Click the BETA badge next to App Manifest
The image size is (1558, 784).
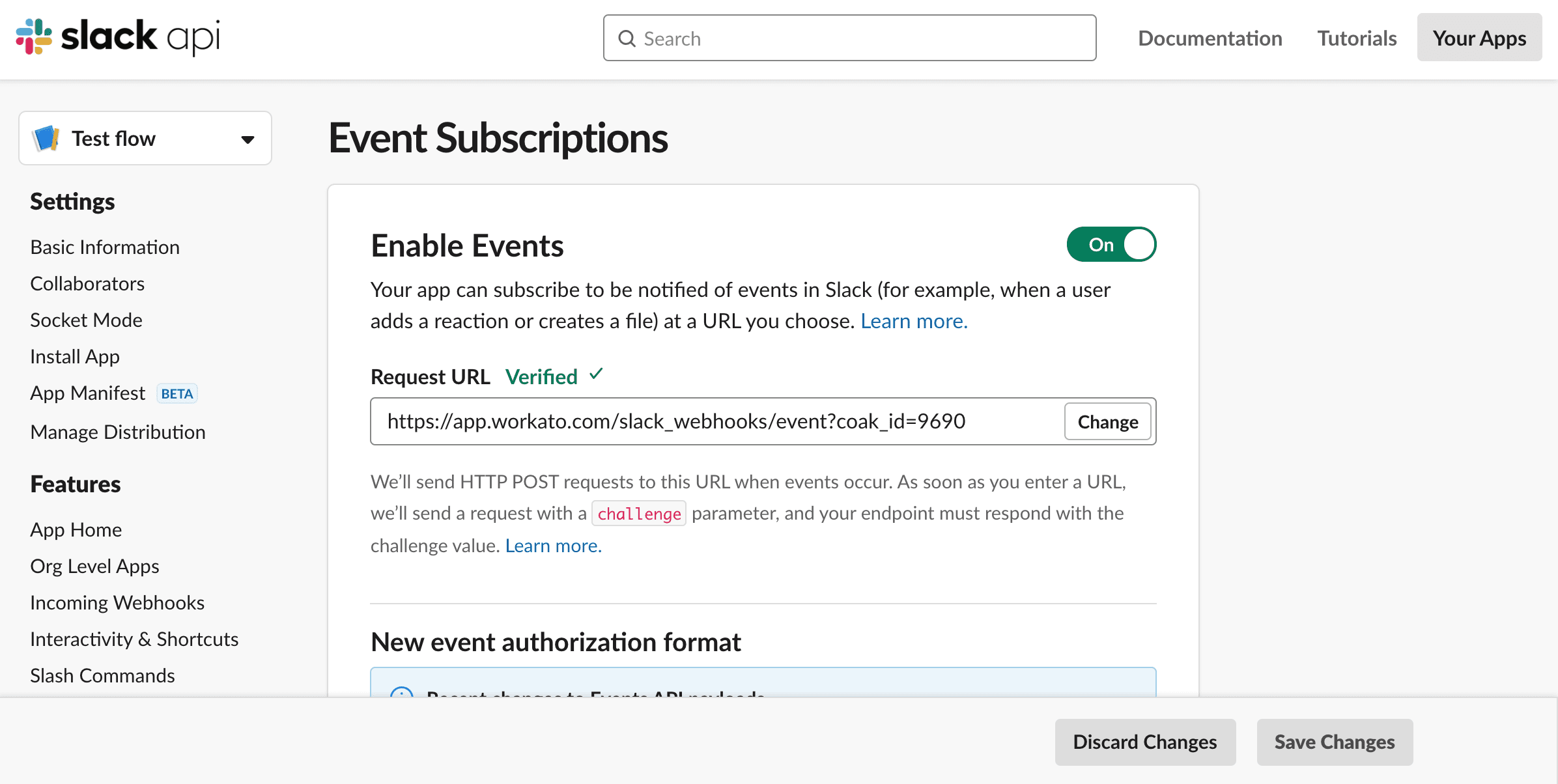[177, 393]
